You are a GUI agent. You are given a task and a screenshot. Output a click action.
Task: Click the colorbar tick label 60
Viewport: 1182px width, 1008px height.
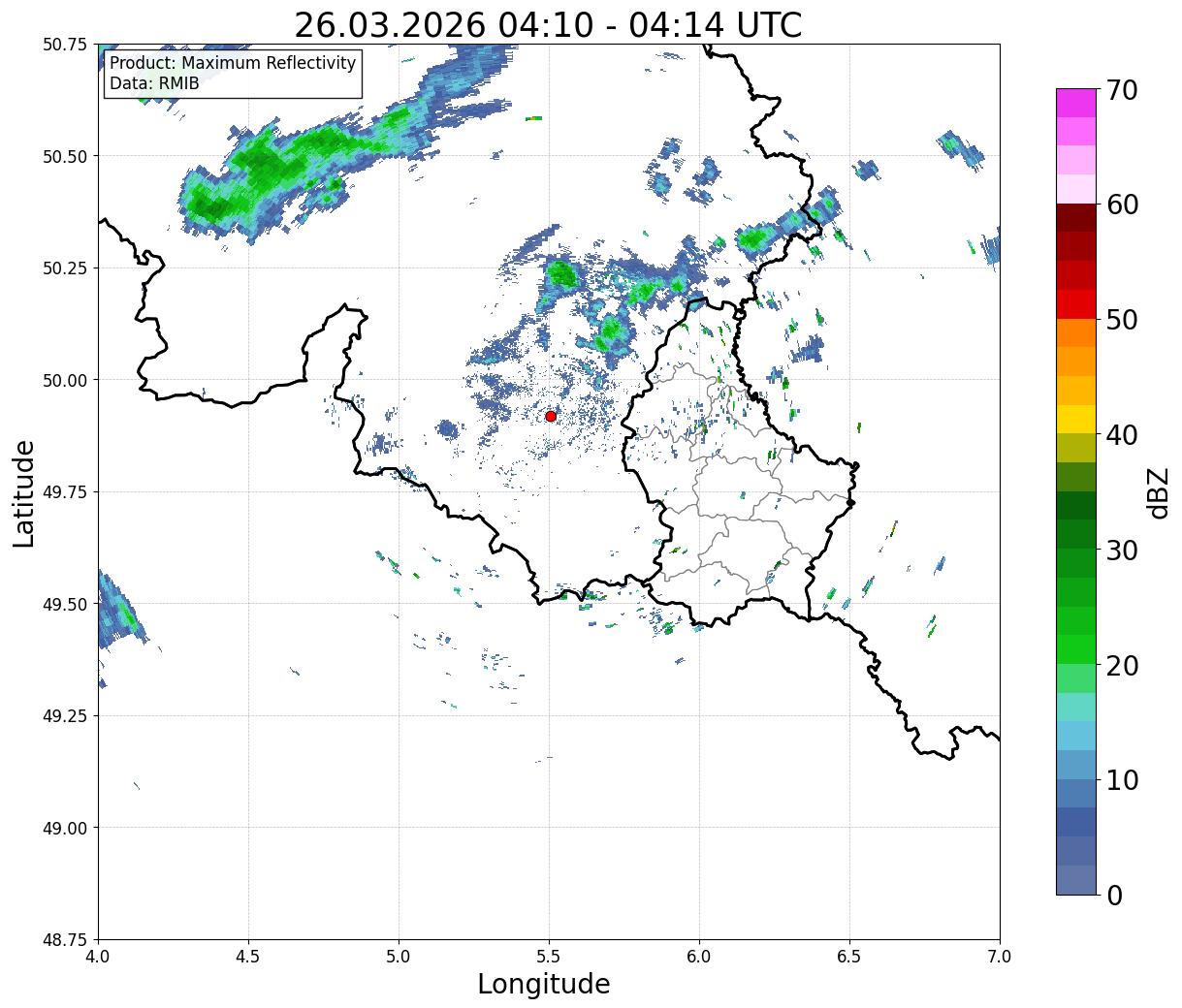[x=1121, y=205]
